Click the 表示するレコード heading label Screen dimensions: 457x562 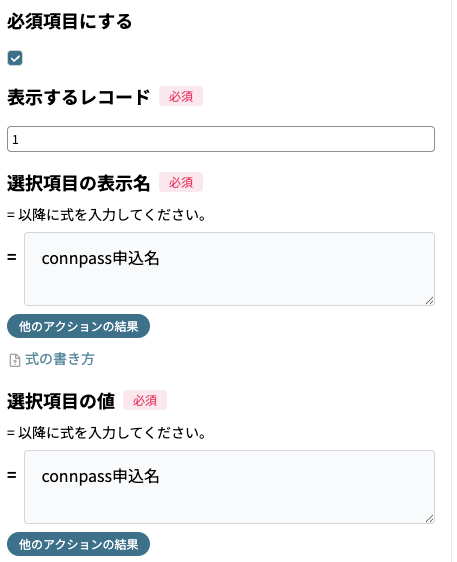click(x=78, y=97)
